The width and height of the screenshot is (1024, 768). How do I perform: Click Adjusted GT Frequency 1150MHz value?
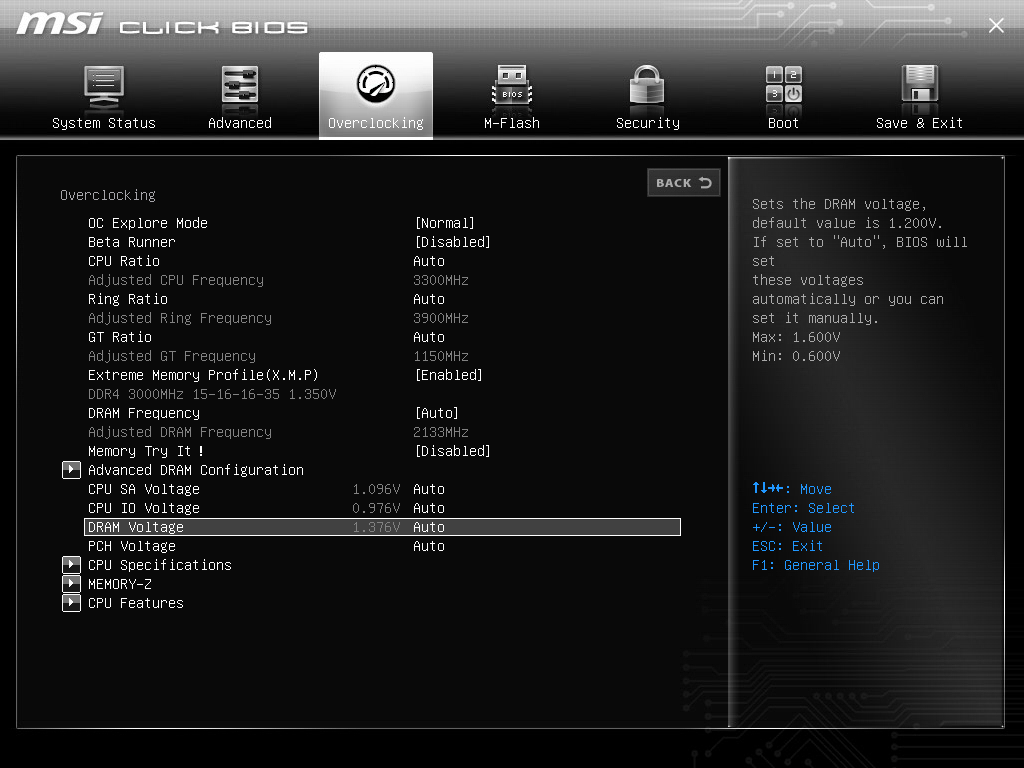[441, 356]
